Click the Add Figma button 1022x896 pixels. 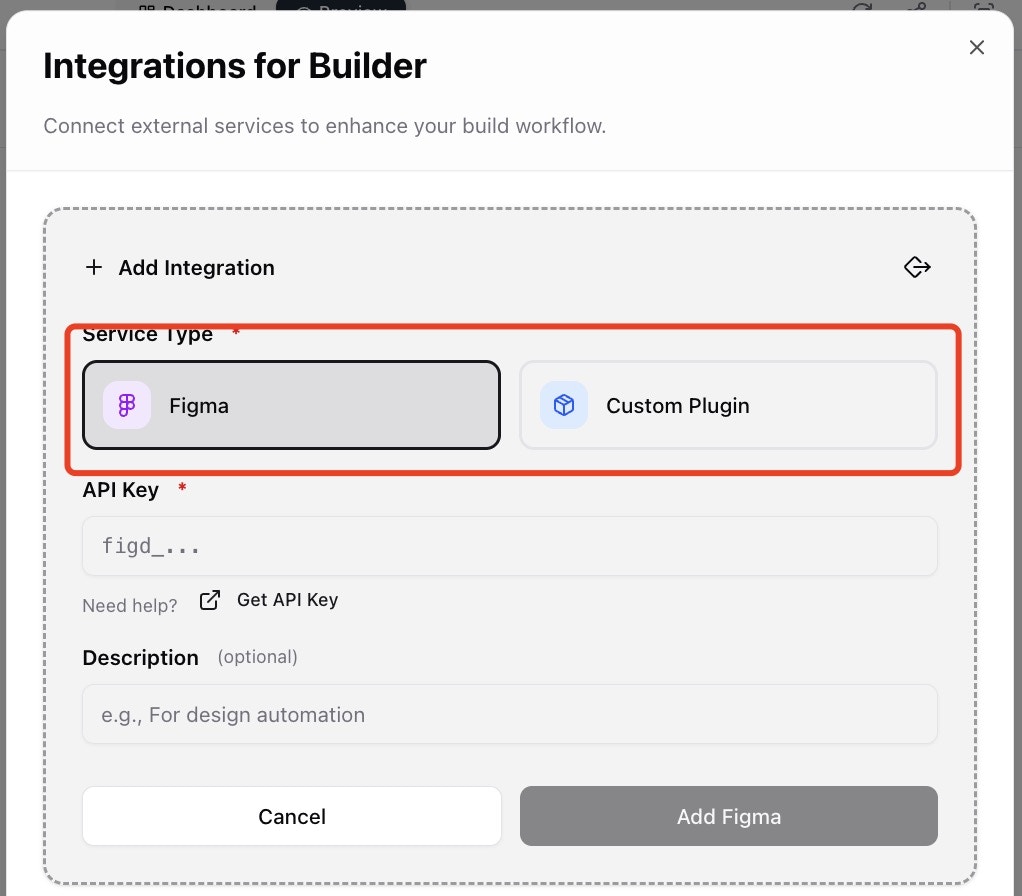[x=729, y=816]
